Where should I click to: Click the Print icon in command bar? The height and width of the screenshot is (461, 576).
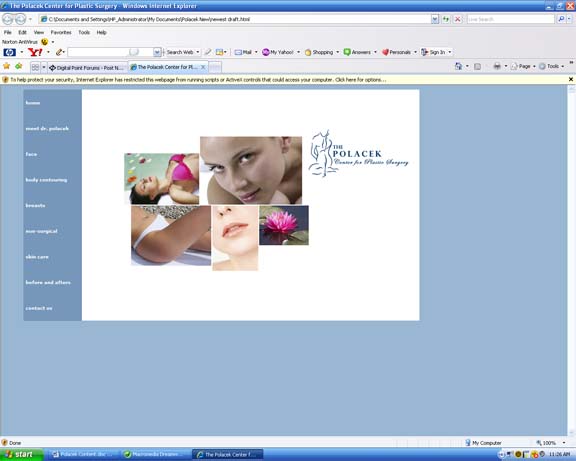497,66
